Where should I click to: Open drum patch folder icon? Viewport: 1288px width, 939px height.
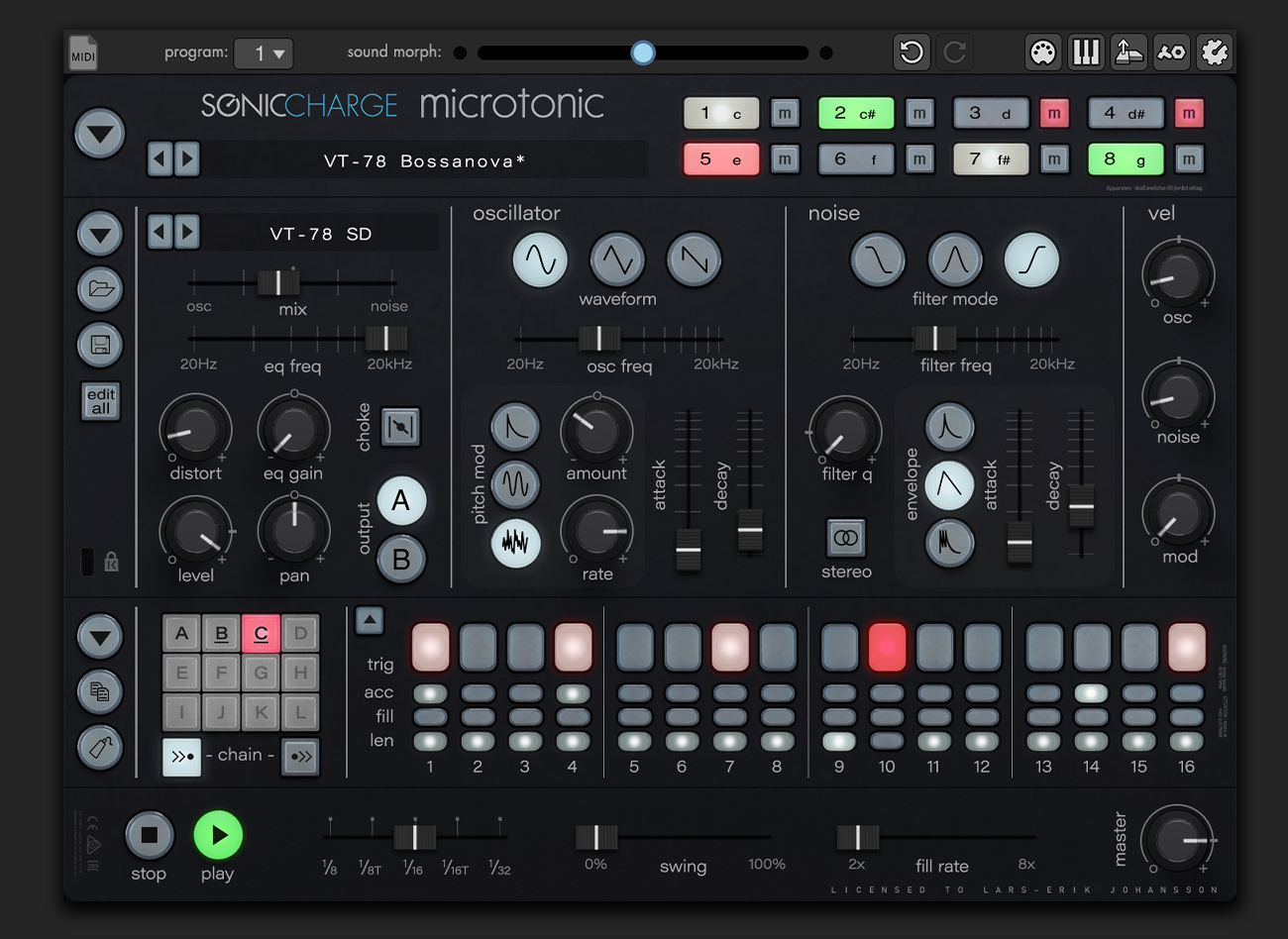(x=100, y=289)
